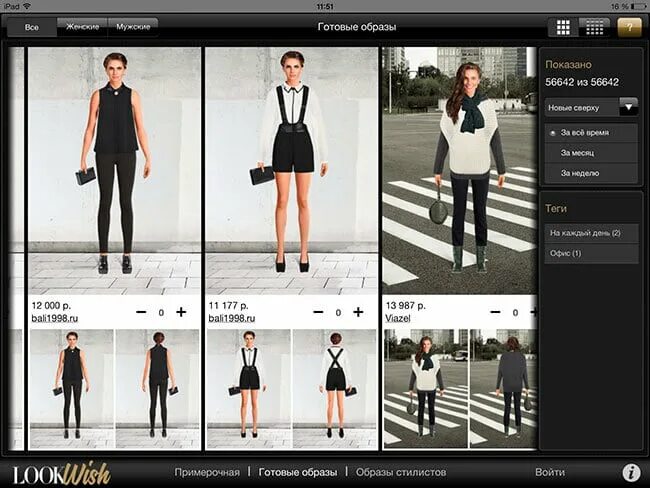
Task: Open the Образы стилистов section
Action: tap(401, 472)
